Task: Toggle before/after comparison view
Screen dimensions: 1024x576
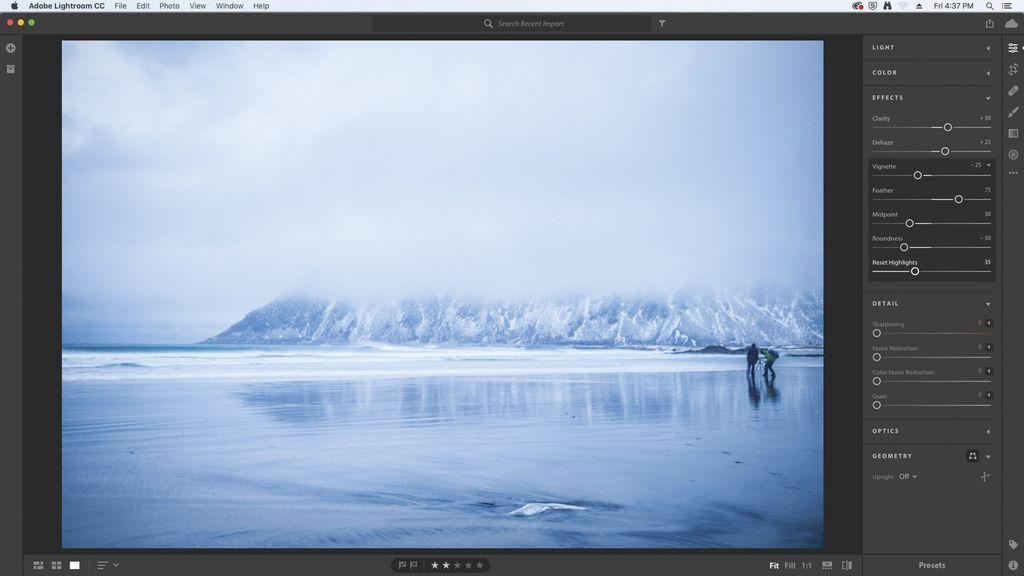Action: tap(845, 565)
